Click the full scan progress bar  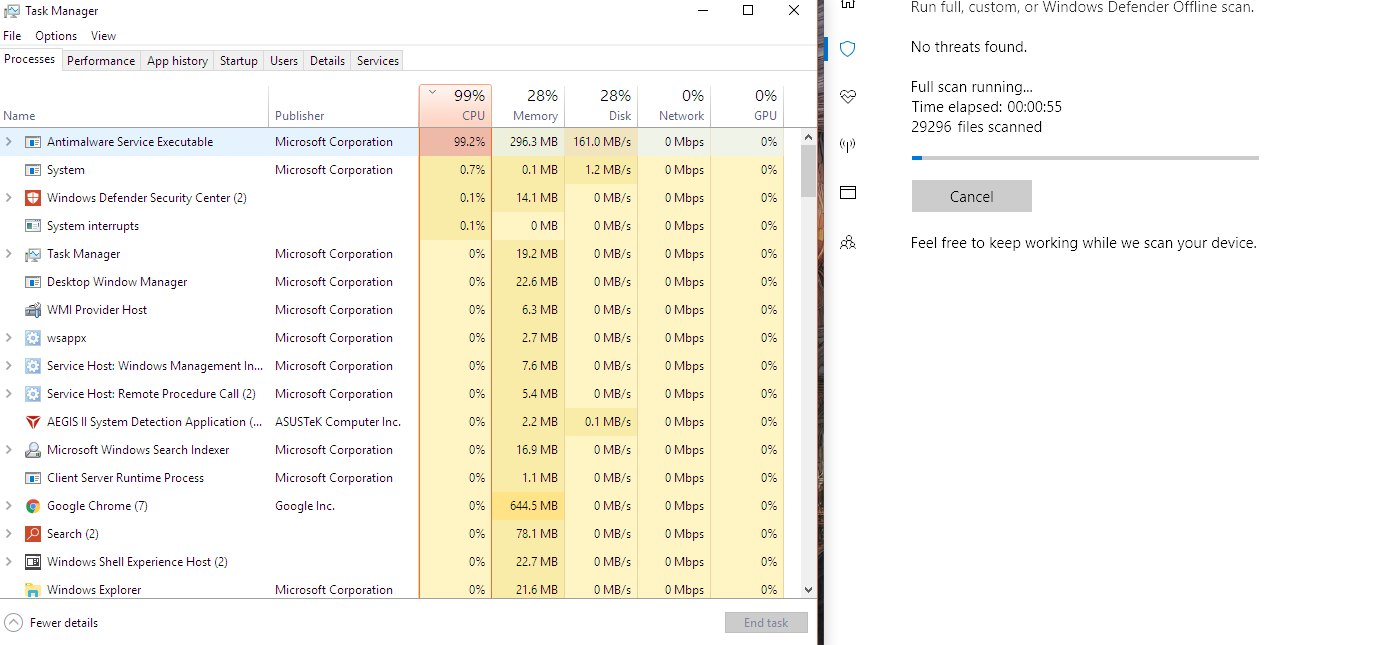point(1085,157)
